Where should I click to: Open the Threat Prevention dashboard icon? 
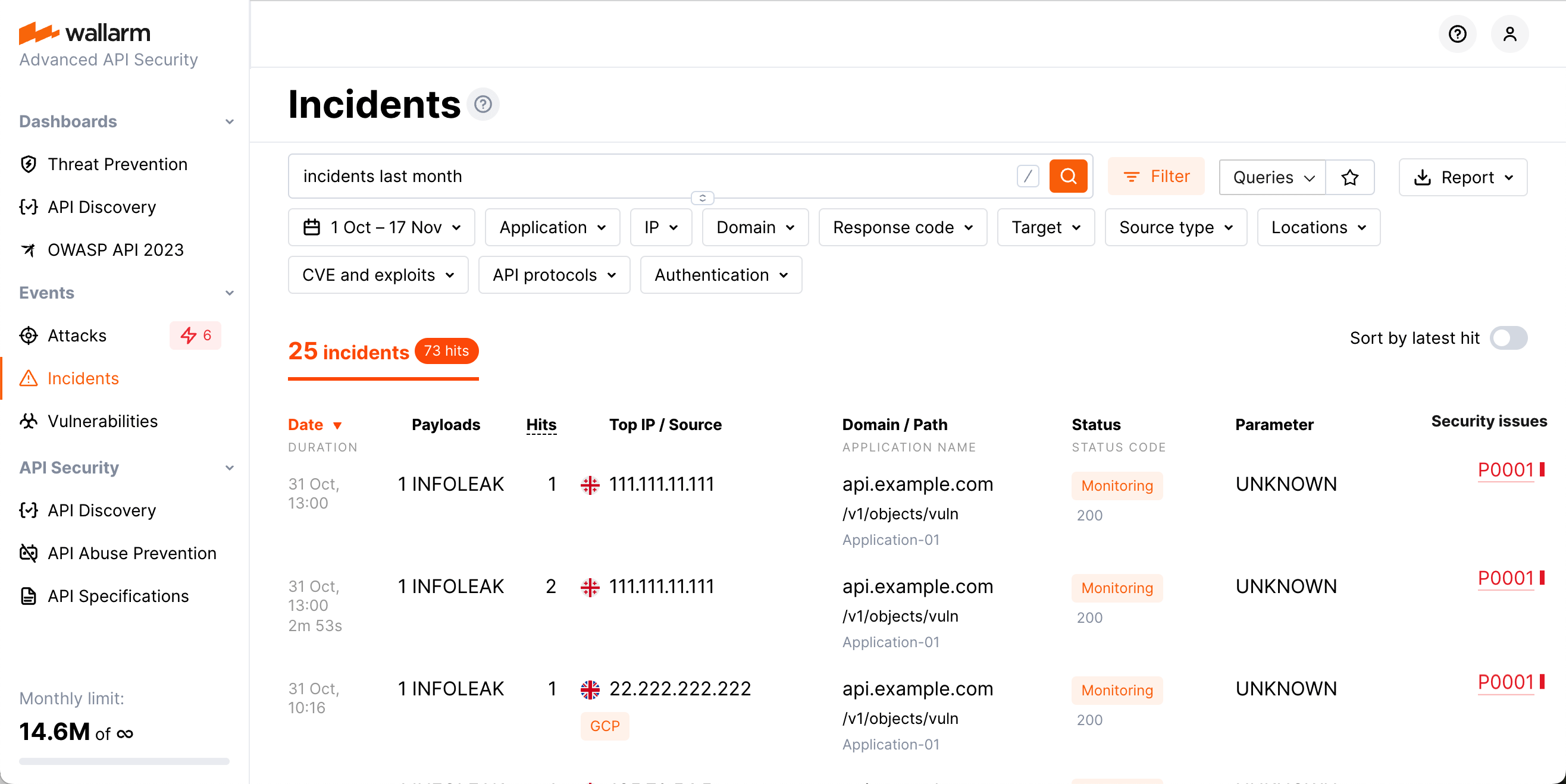pyautogui.click(x=28, y=164)
